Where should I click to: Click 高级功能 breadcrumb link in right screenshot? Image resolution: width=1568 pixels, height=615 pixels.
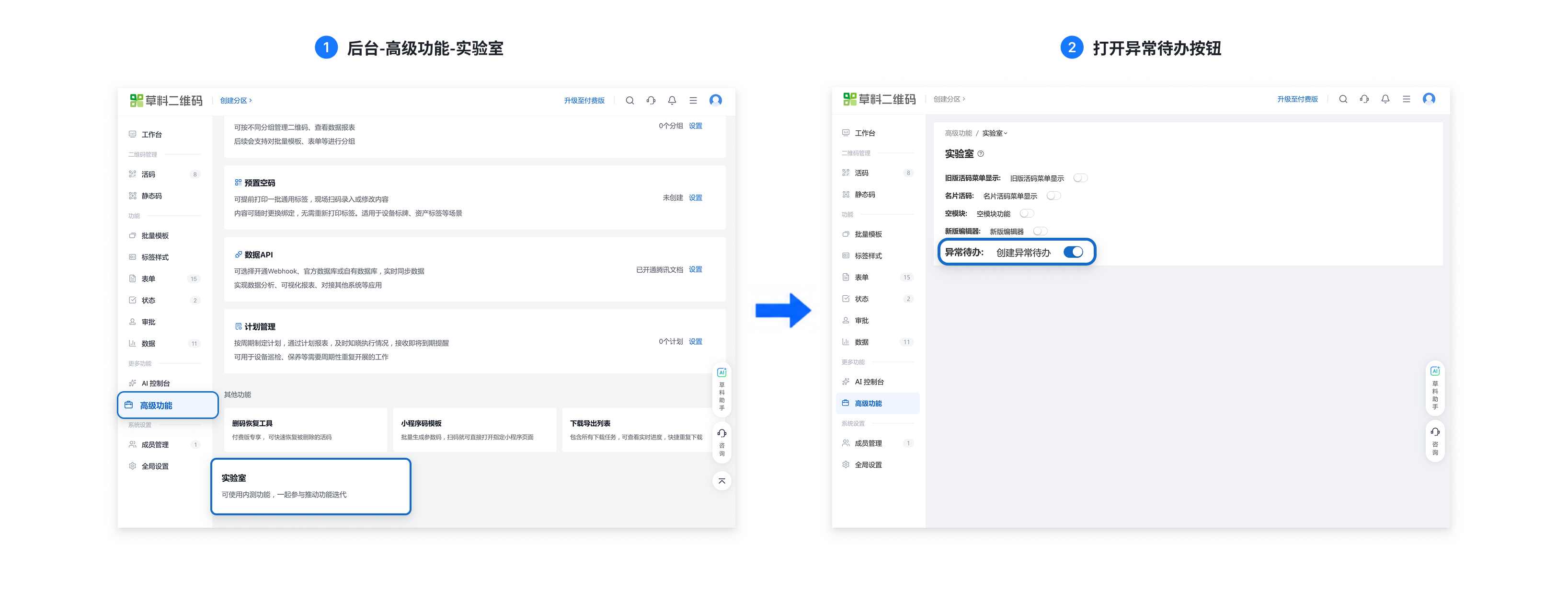(958, 133)
